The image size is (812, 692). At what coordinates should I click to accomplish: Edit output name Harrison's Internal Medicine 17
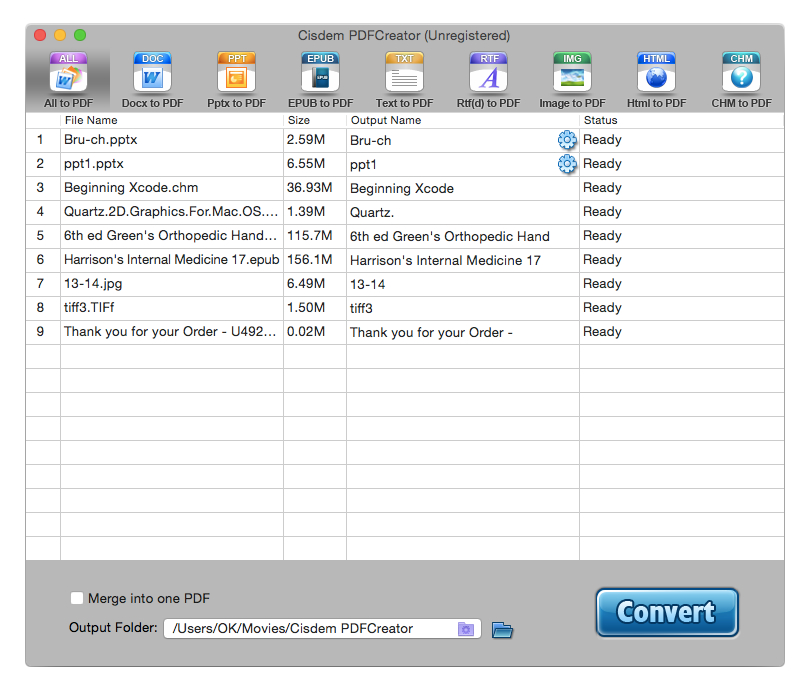(445, 261)
